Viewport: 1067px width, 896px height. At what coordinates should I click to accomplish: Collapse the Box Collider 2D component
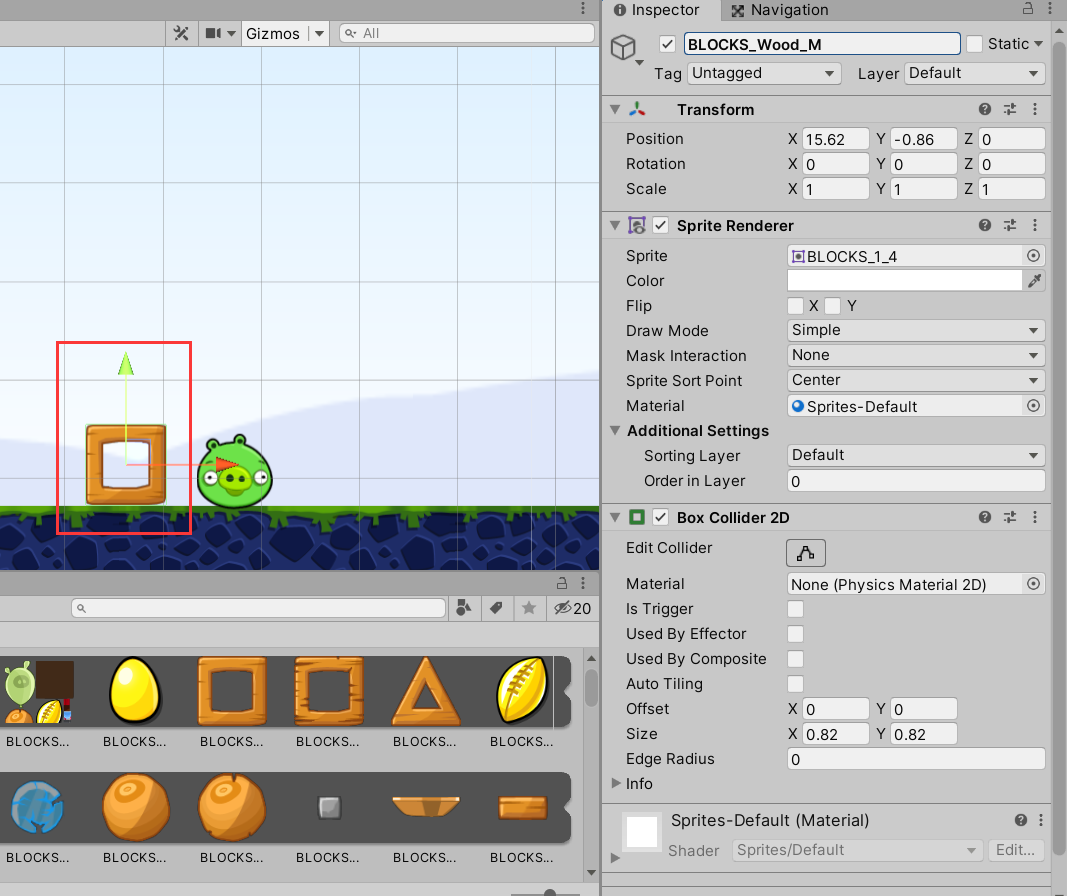pyautogui.click(x=615, y=517)
